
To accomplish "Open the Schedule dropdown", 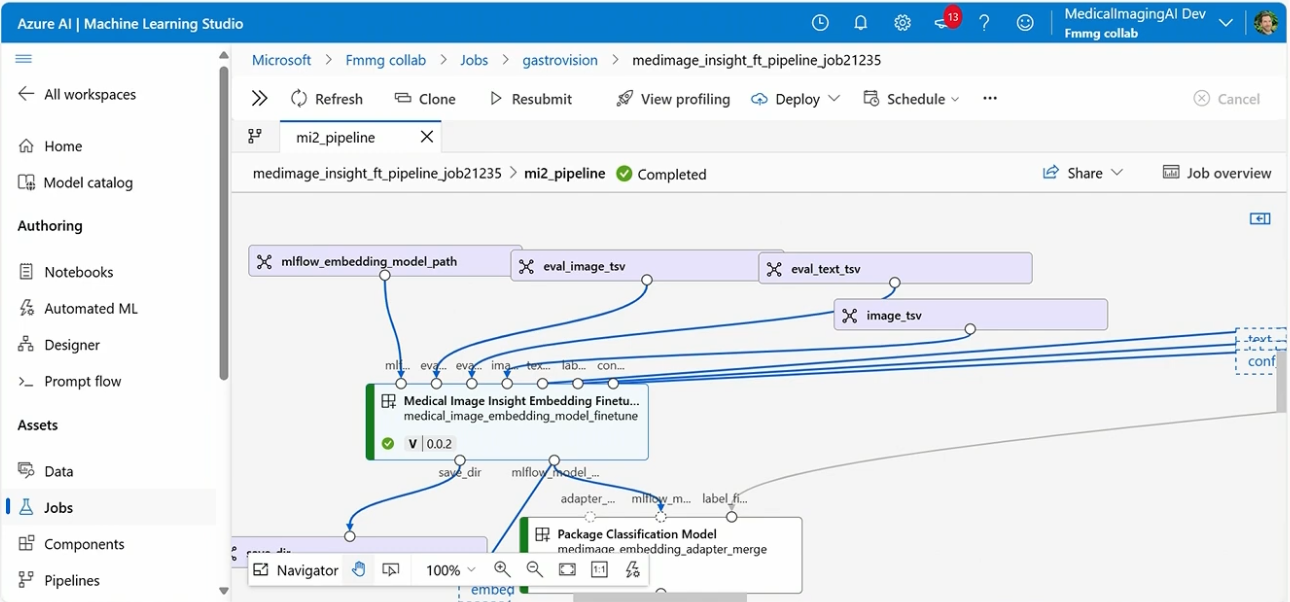I will click(x=911, y=99).
